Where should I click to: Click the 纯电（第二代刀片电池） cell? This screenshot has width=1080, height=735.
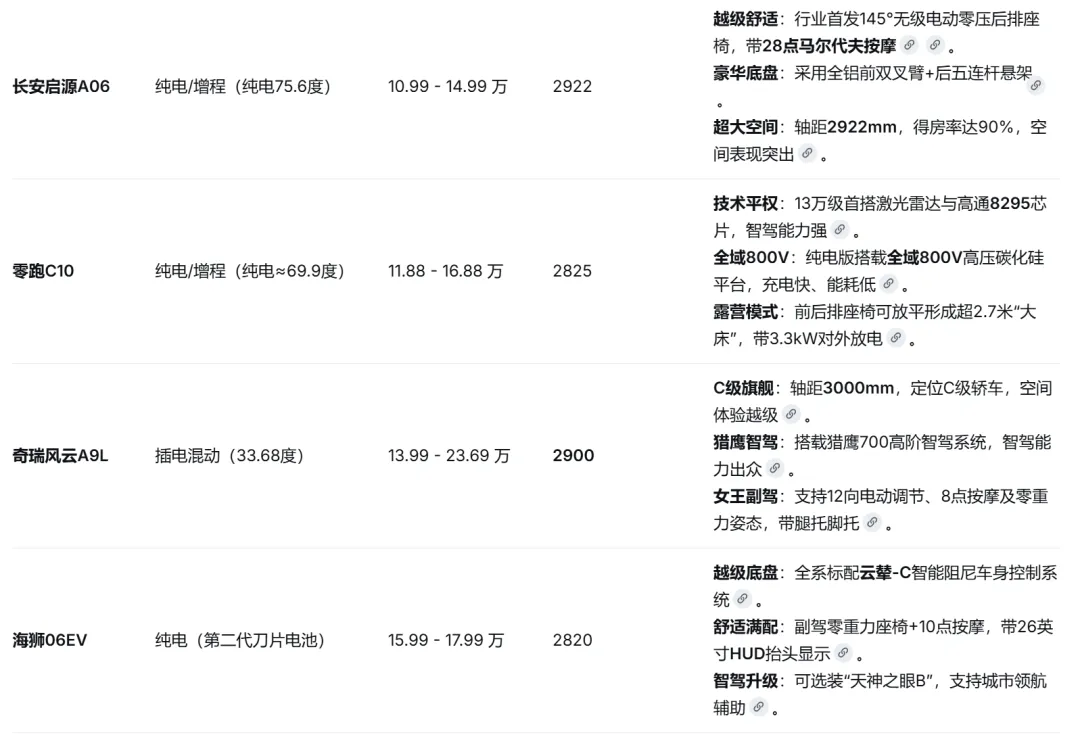point(240,640)
